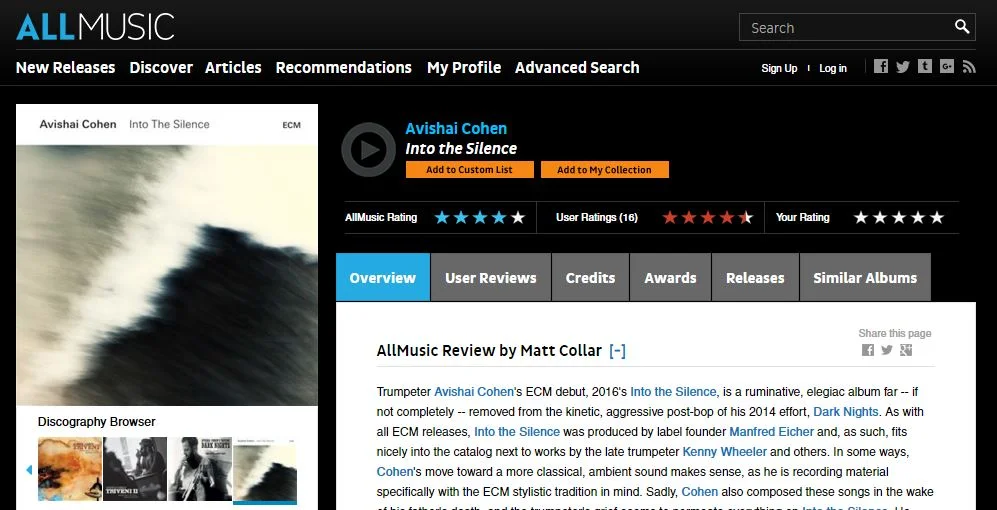Image resolution: width=997 pixels, height=510 pixels.
Task: Open the Google Plus icon in header
Action: [x=947, y=66]
